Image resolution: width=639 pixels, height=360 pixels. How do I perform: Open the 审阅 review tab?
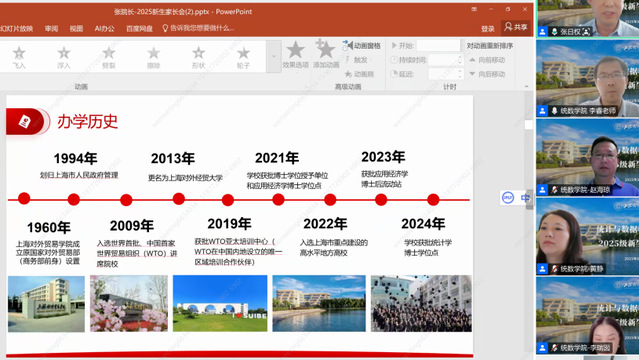(51, 29)
